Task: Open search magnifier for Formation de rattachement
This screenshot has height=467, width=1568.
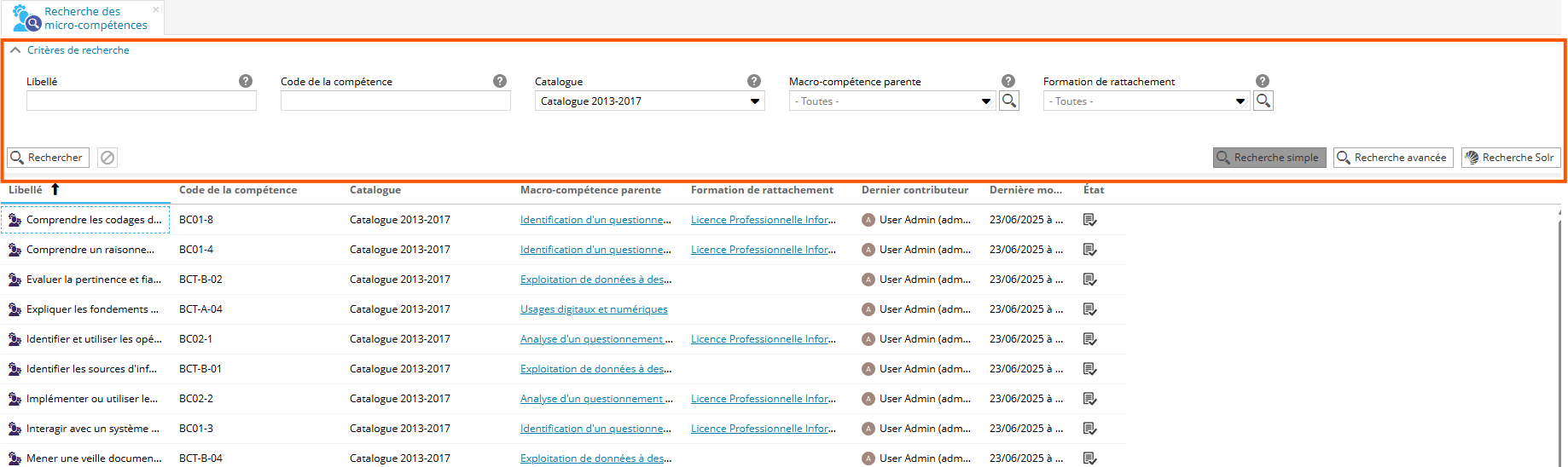Action: coord(1263,101)
